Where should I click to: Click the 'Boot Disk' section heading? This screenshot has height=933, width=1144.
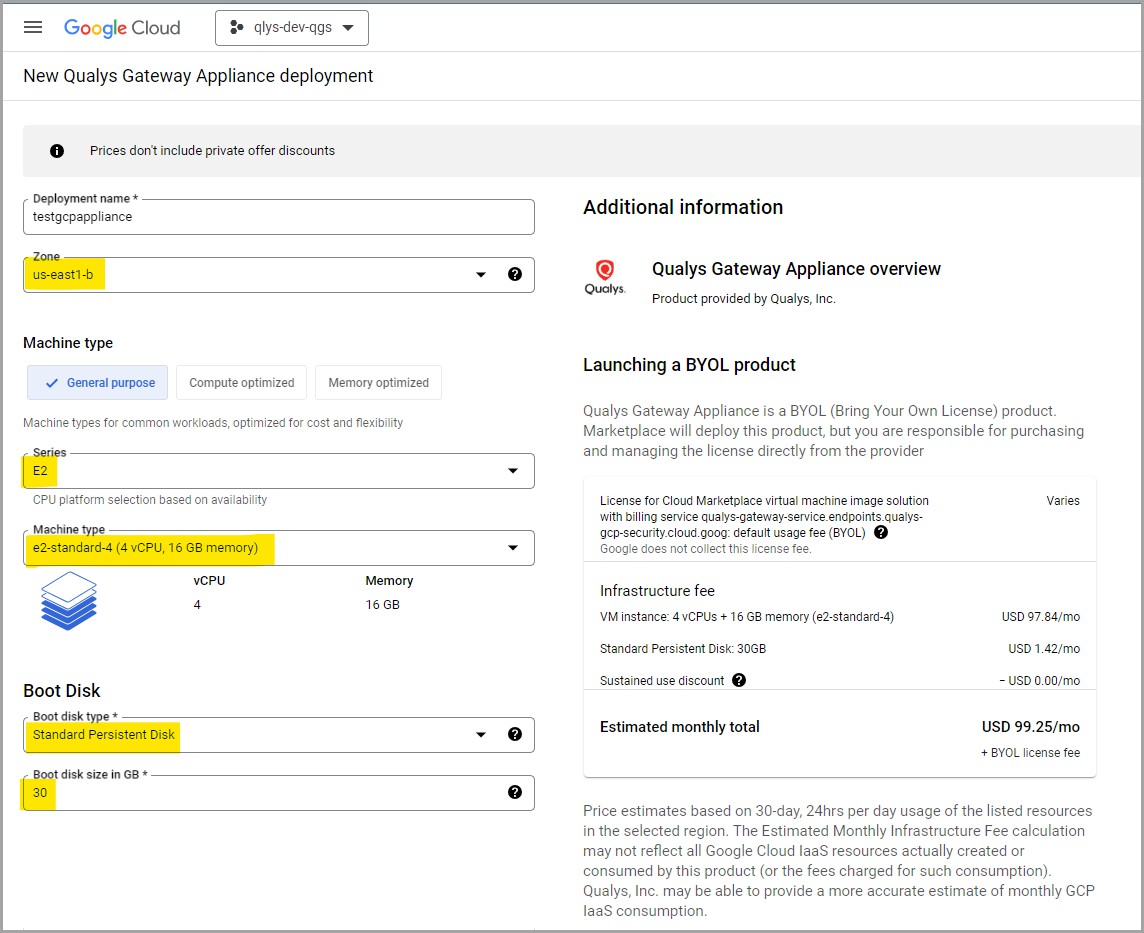click(x=62, y=691)
